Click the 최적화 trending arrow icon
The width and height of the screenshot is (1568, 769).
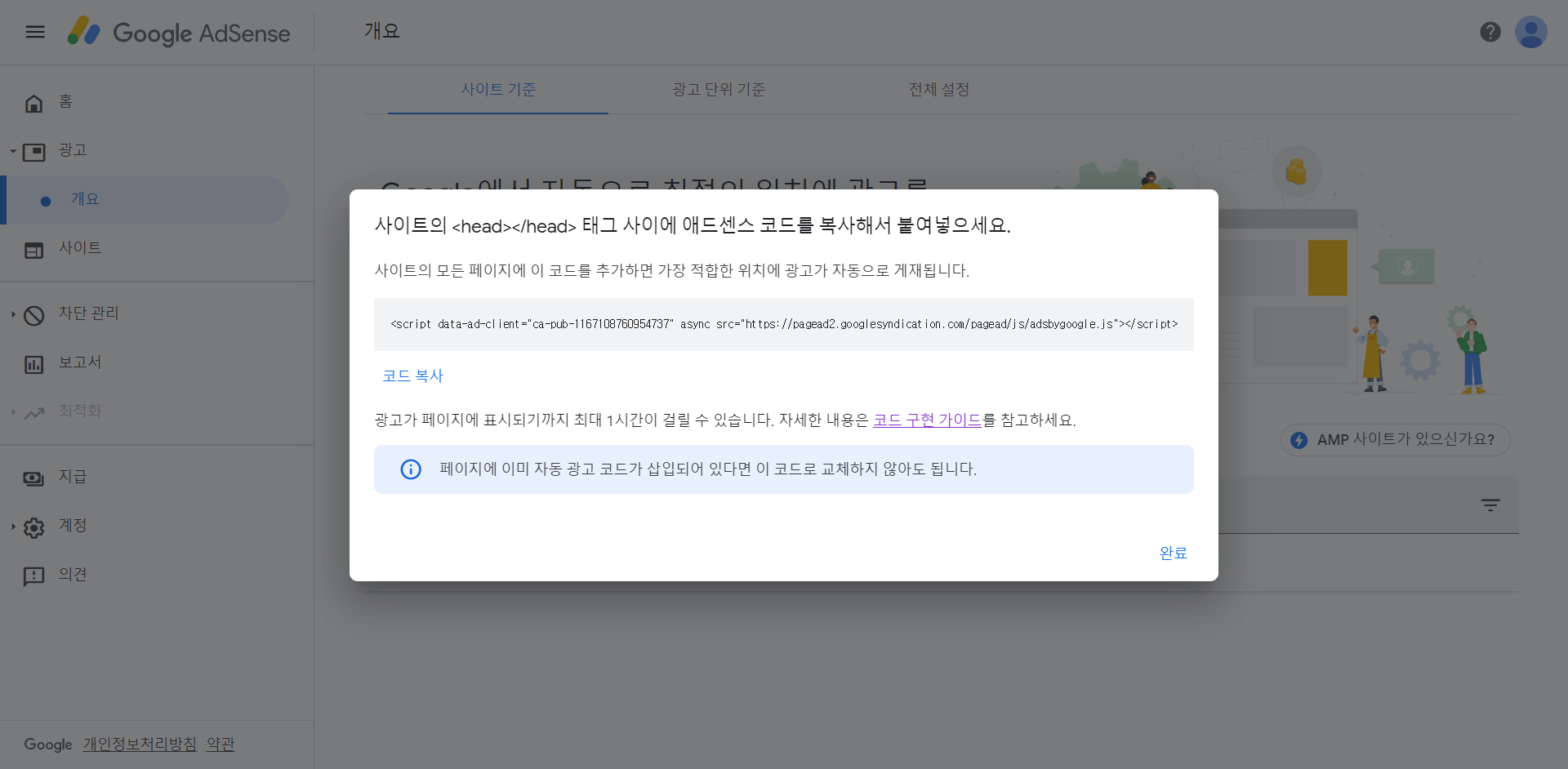33,413
